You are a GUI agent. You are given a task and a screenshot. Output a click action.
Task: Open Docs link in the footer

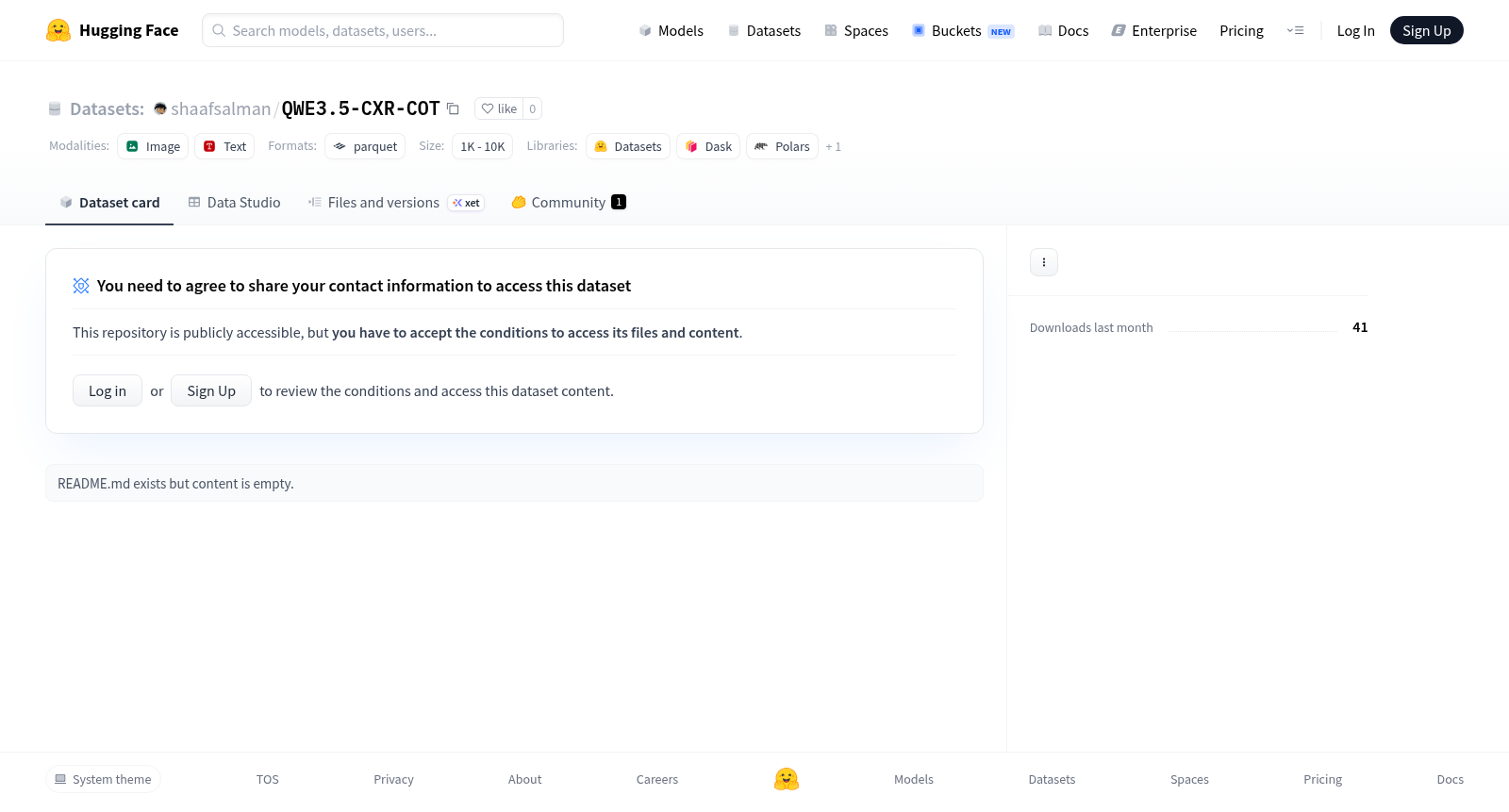(x=1450, y=779)
